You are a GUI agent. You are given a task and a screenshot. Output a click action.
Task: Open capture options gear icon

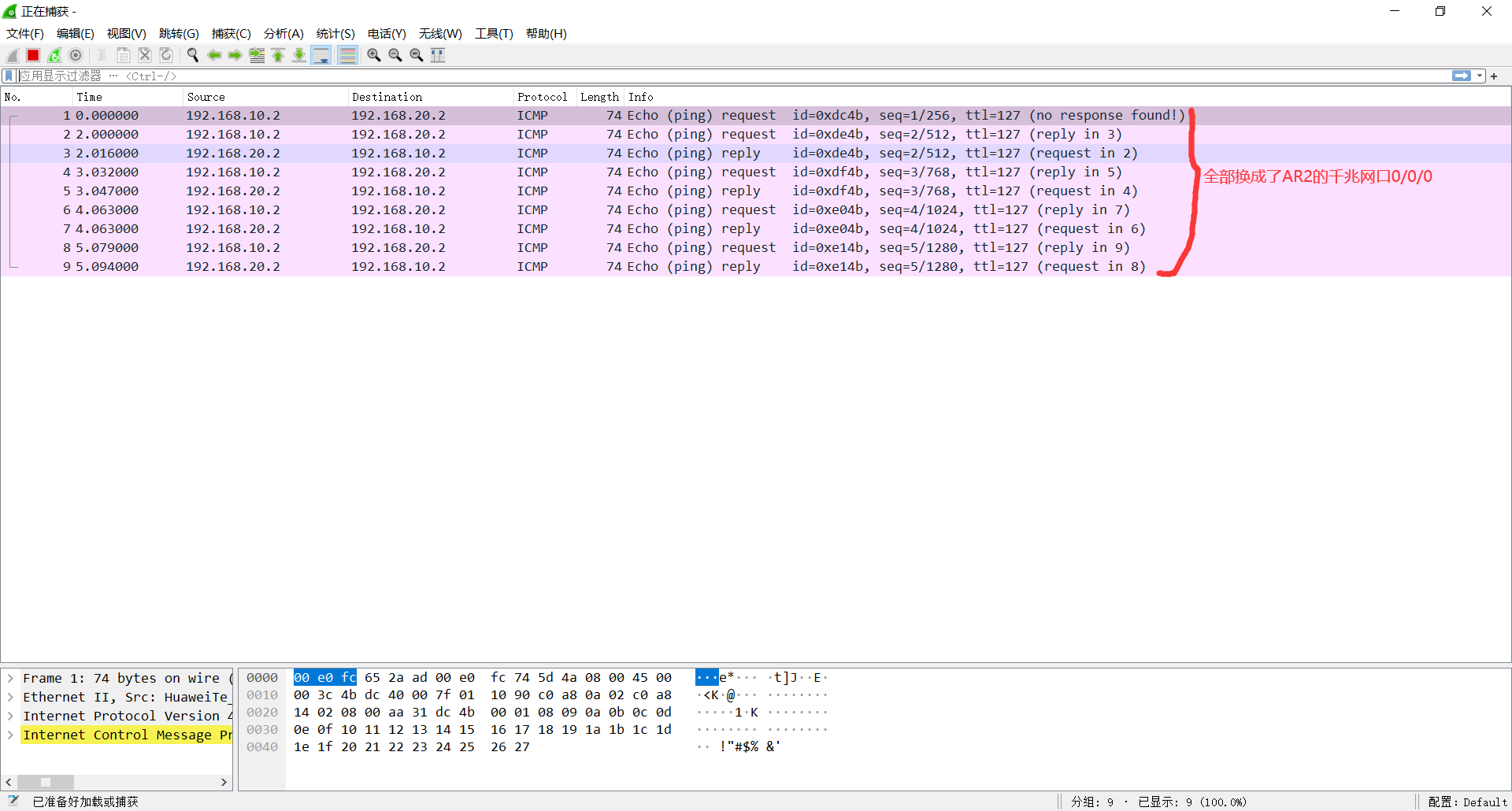pyautogui.click(x=76, y=55)
